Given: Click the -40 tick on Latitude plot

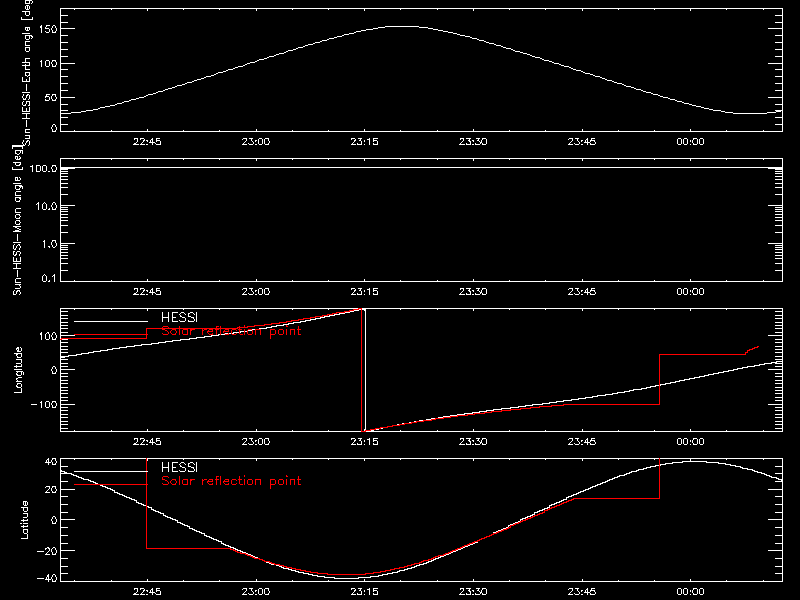Looking at the screenshot, I should coord(47,579).
